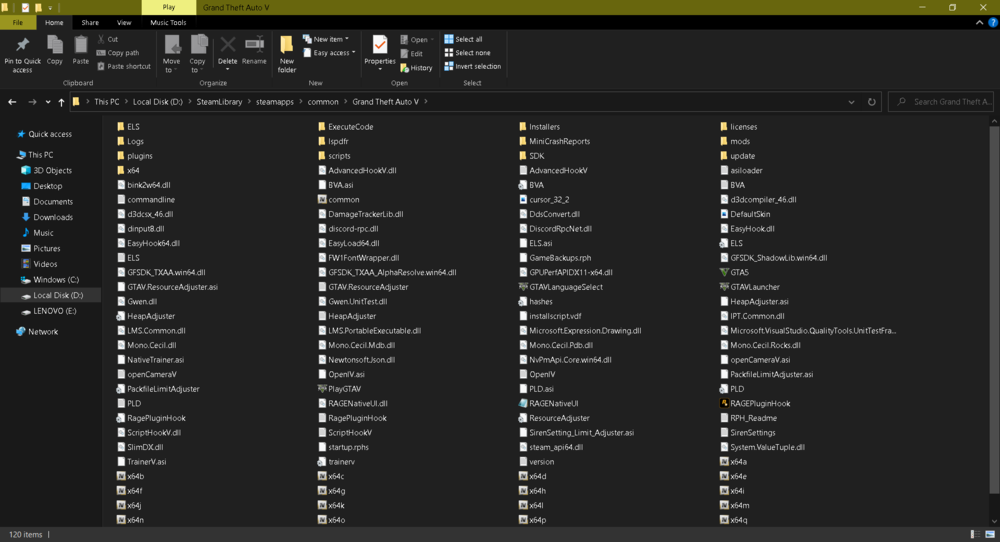Select the OpenIV.asi file

click(x=341, y=374)
